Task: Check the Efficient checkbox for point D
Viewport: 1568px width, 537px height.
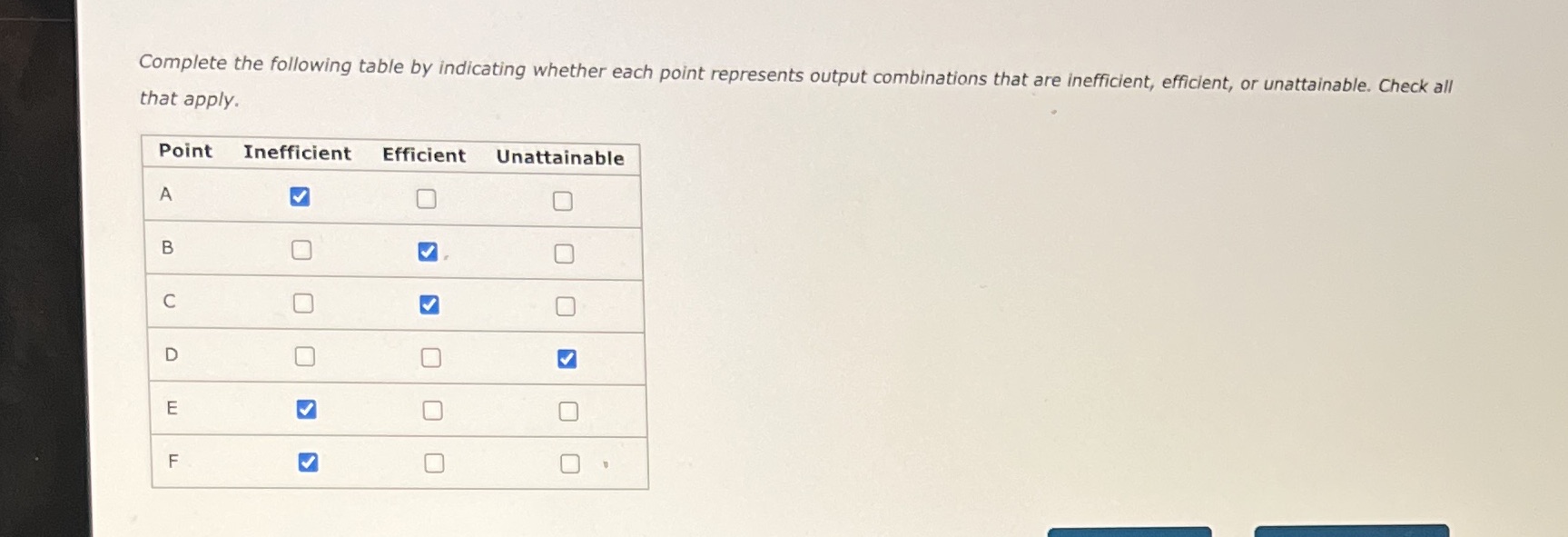Action: 430,358
